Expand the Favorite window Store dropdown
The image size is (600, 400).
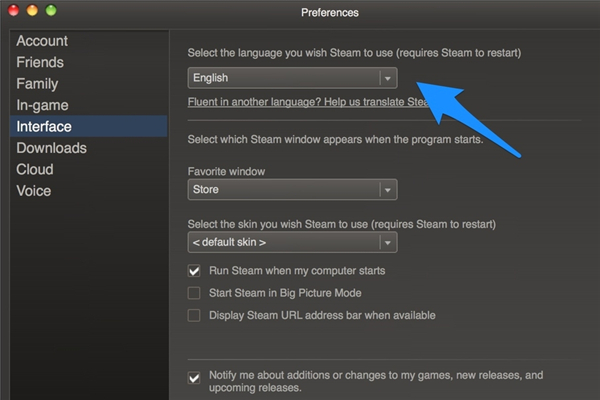tap(292, 189)
